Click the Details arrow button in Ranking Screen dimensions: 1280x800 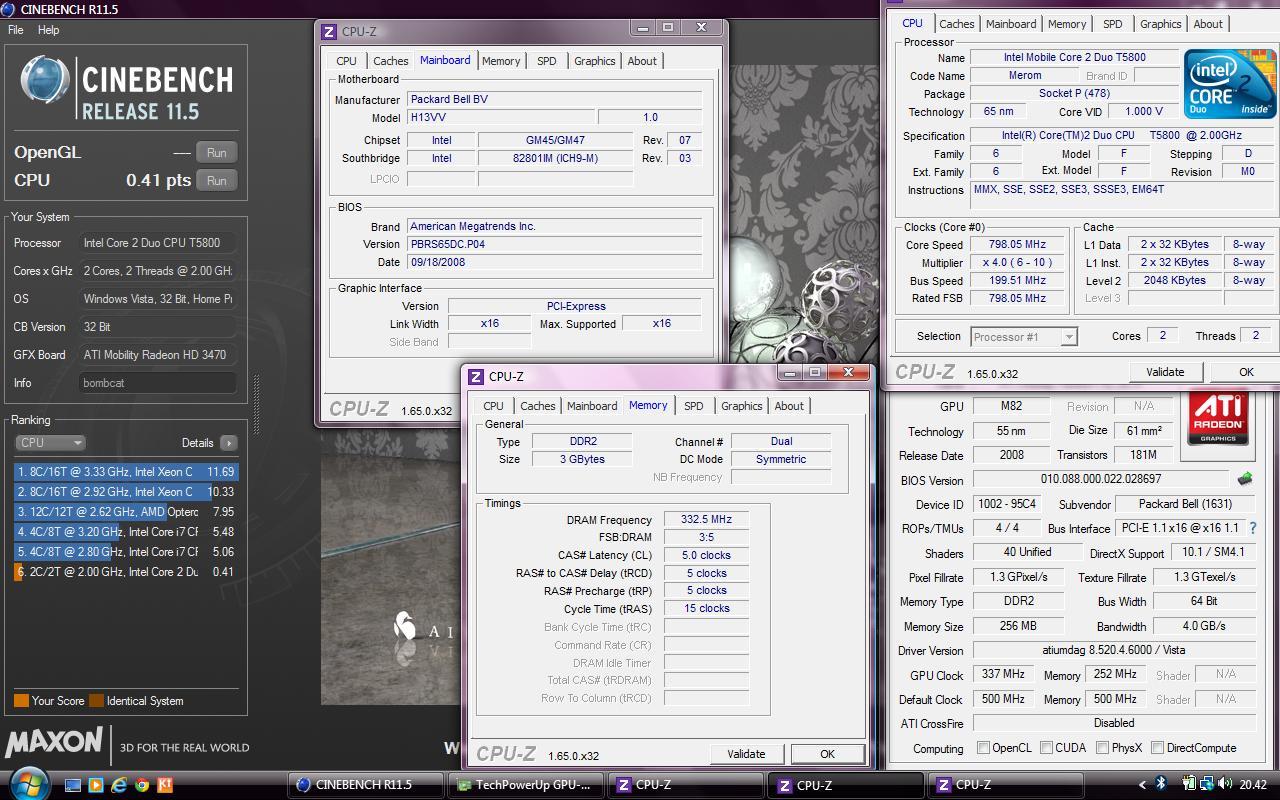click(x=229, y=443)
